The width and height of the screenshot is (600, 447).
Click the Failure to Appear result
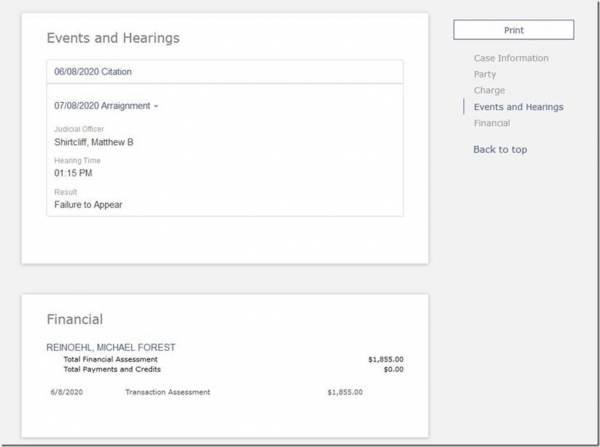click(88, 205)
